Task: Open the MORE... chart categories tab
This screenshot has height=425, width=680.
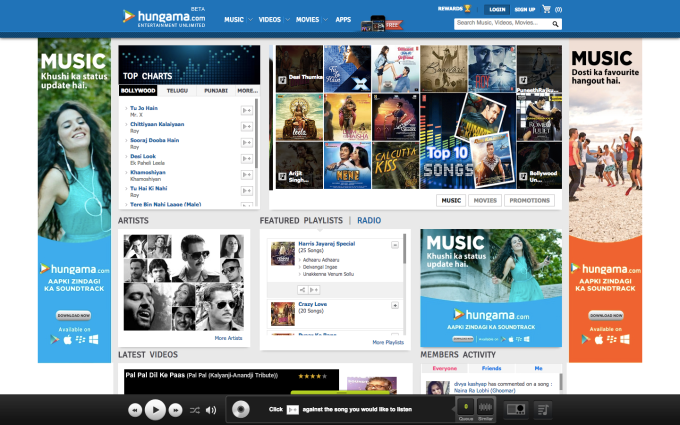Action: pyautogui.click(x=247, y=91)
